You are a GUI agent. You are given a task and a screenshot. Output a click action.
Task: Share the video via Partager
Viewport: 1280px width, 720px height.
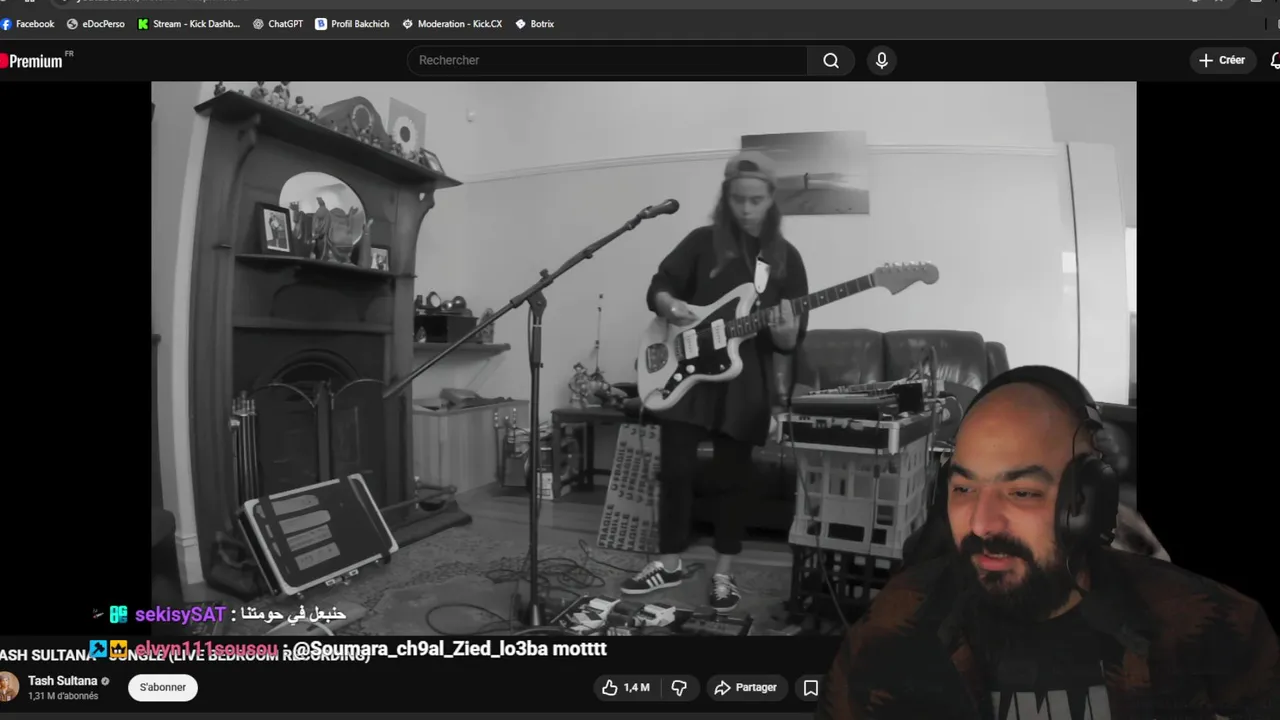click(x=745, y=687)
